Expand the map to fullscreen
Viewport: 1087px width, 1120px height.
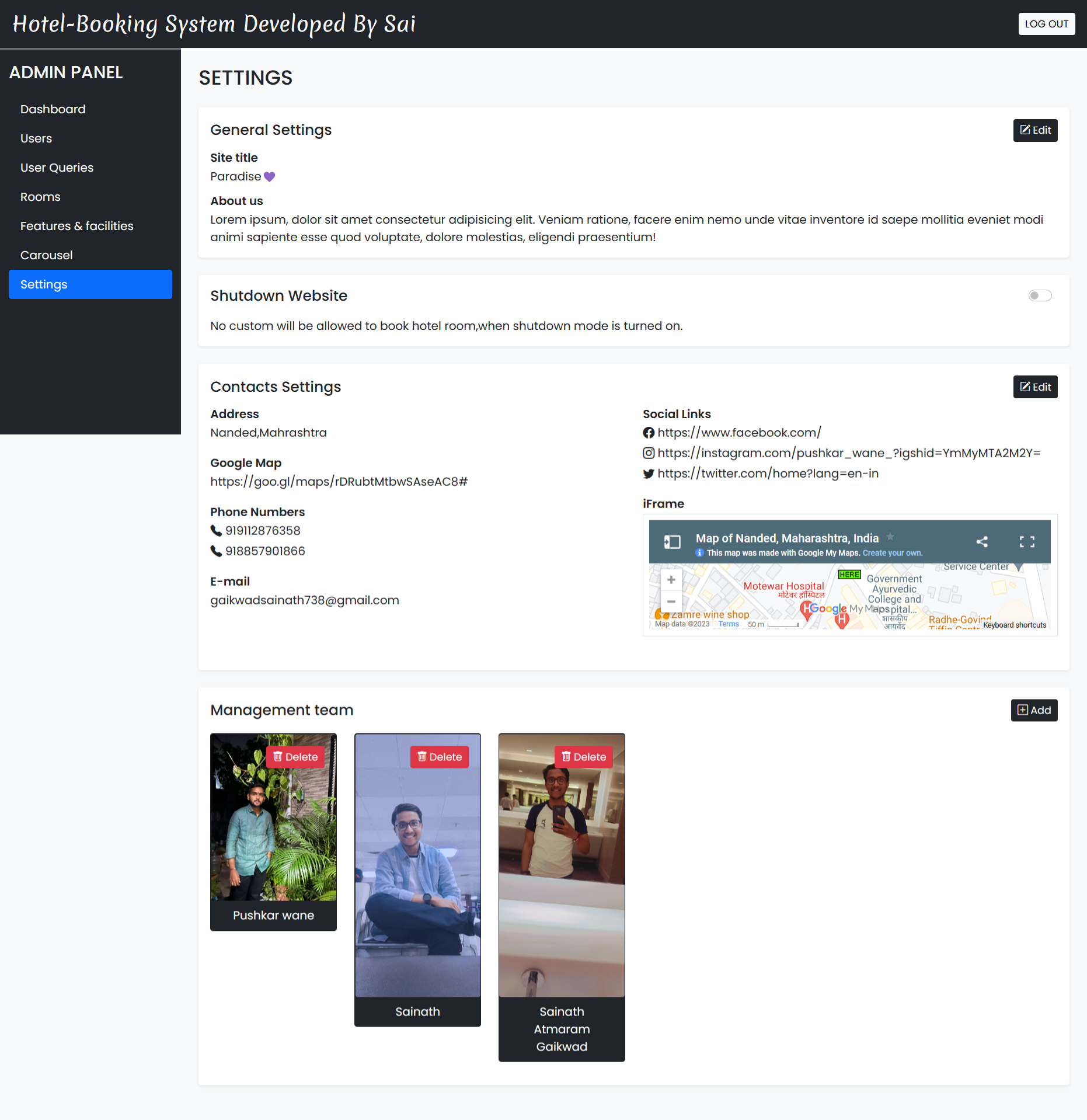pyautogui.click(x=1027, y=541)
